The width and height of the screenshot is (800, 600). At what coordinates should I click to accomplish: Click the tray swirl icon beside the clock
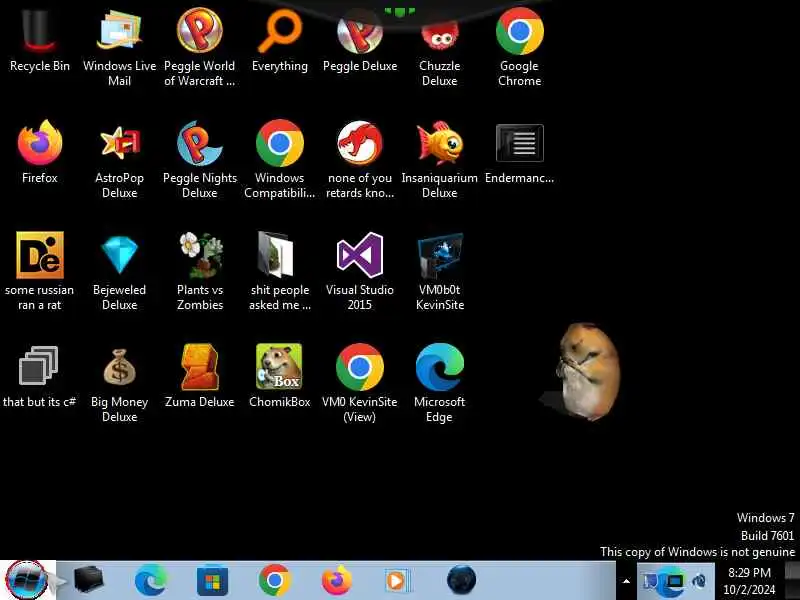coord(699,581)
